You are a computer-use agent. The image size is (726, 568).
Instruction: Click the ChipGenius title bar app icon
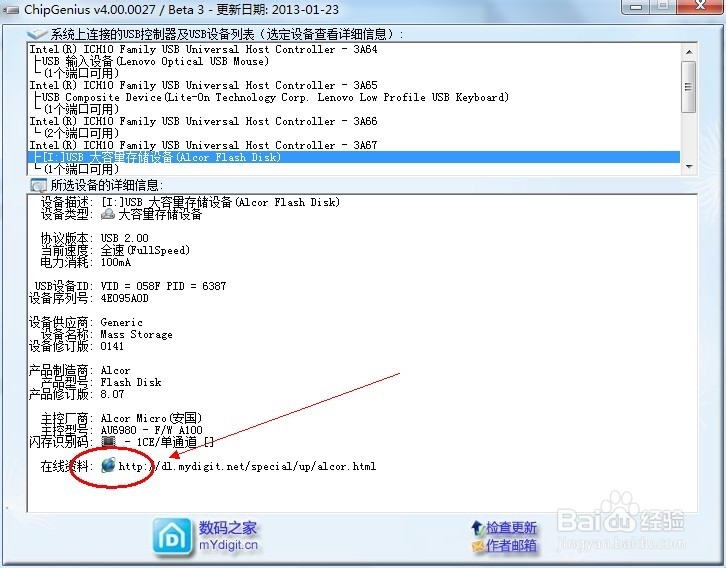11,9
